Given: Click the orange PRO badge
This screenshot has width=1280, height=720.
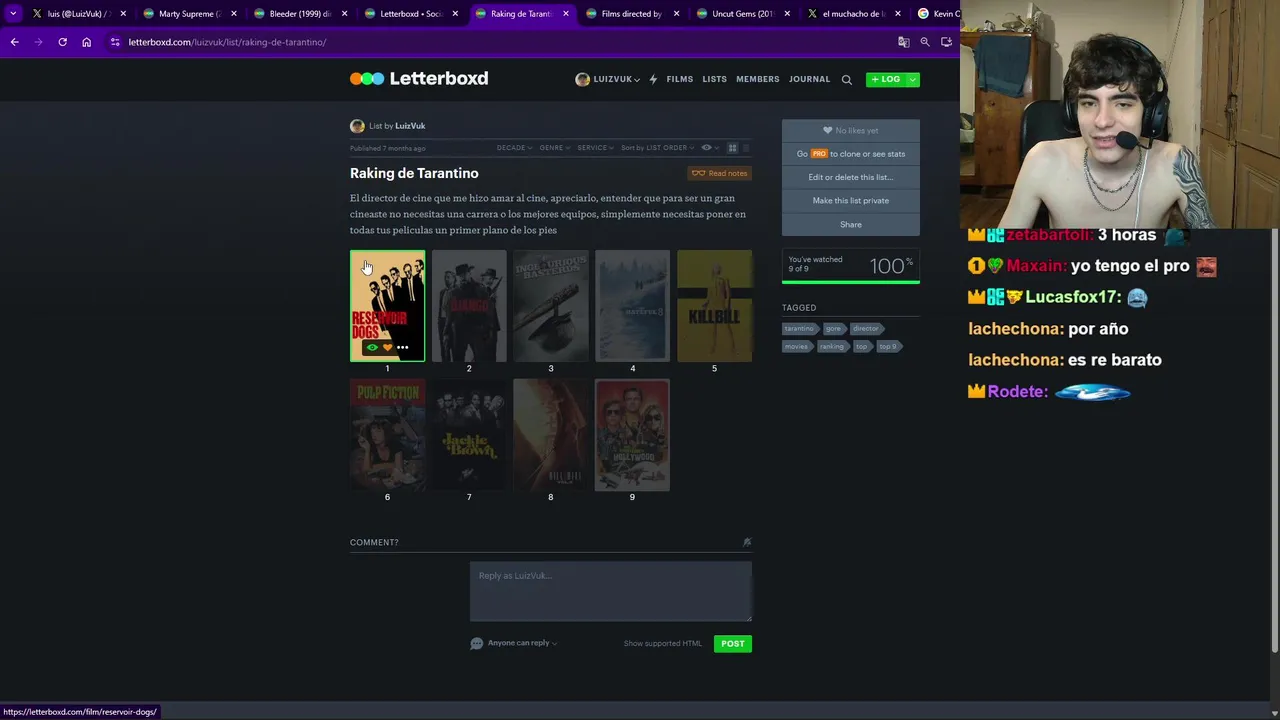Looking at the screenshot, I should (x=819, y=154).
